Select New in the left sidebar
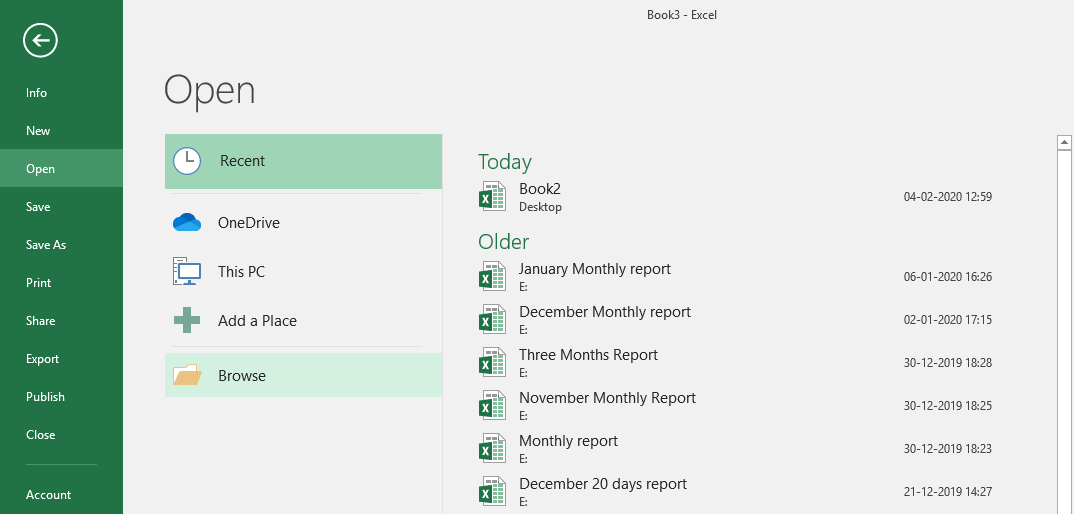 point(38,130)
